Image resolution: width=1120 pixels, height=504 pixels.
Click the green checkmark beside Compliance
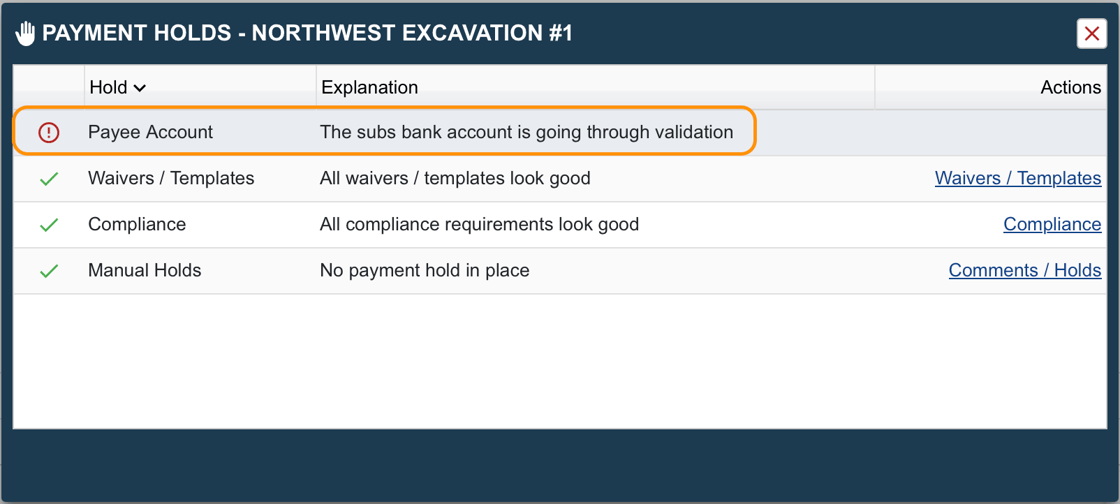click(49, 225)
